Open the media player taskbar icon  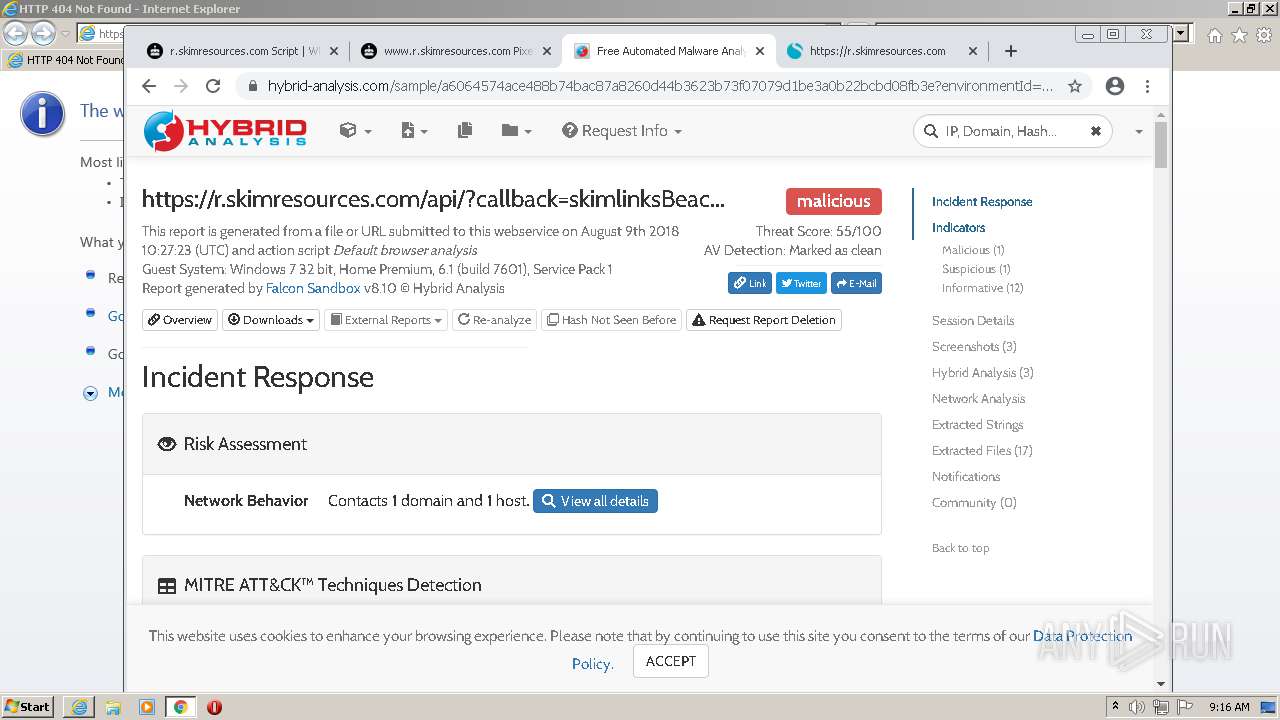tap(147, 707)
